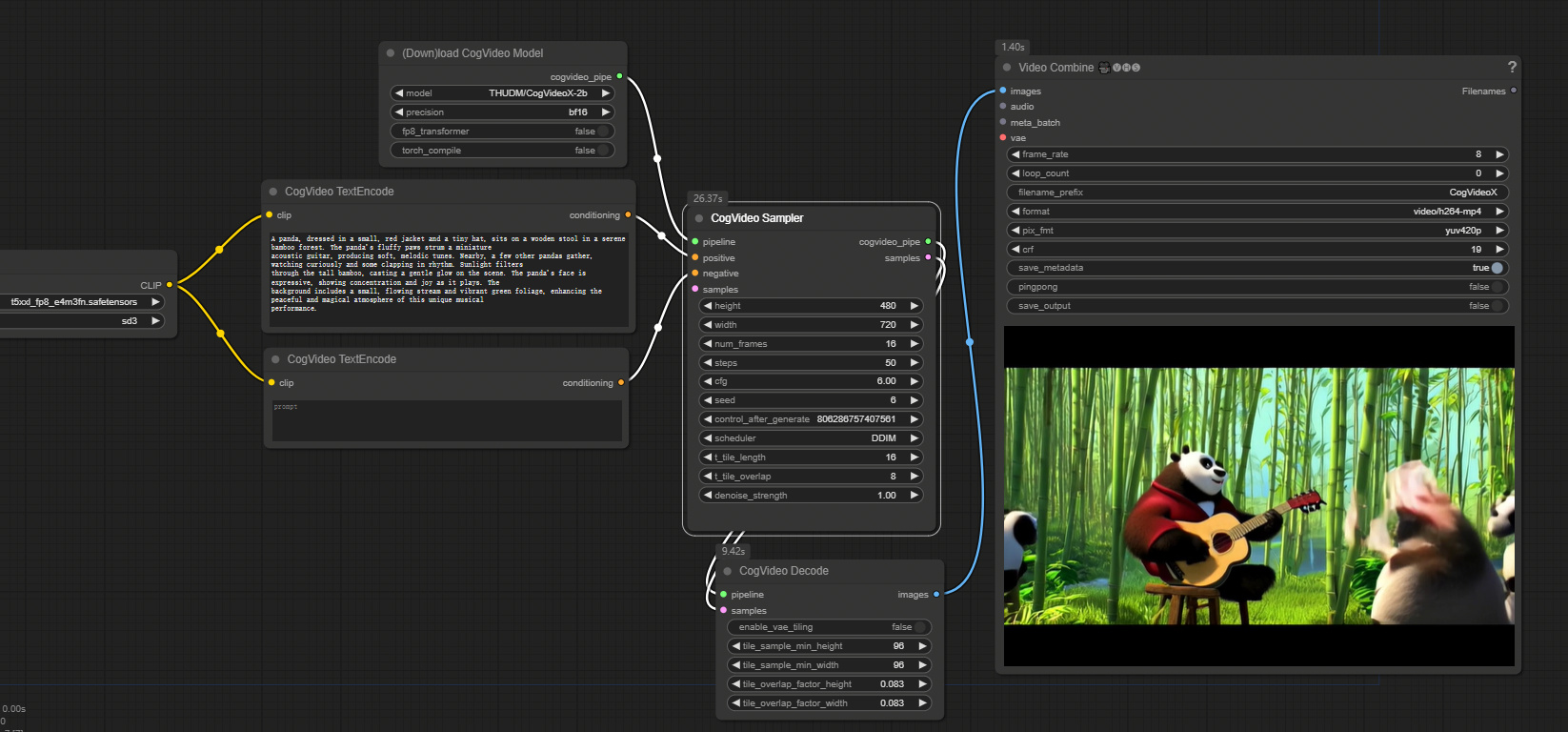Decrease steps using its left arrow
The width and height of the screenshot is (1568, 732).
pyautogui.click(x=708, y=363)
